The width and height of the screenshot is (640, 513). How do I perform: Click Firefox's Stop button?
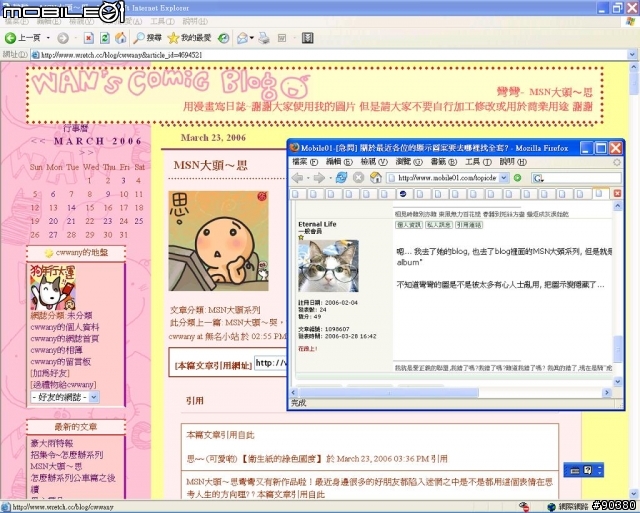point(358,178)
